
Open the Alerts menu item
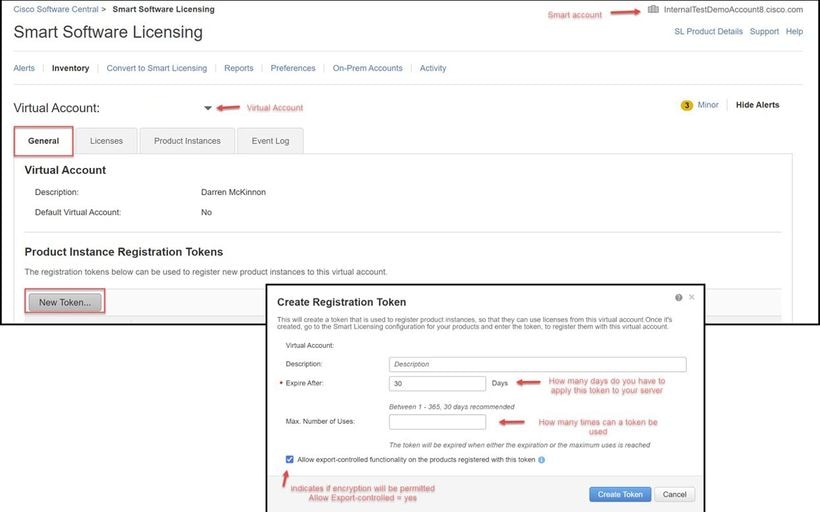pyautogui.click(x=24, y=68)
